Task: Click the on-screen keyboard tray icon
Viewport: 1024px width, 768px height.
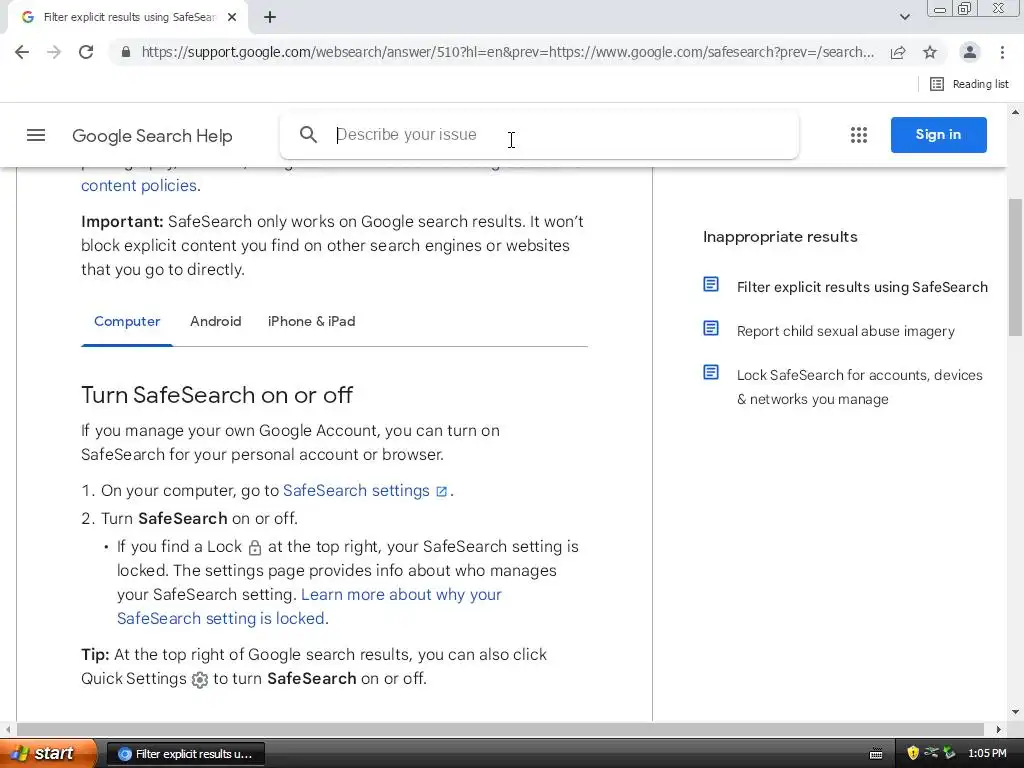Action: (x=876, y=754)
